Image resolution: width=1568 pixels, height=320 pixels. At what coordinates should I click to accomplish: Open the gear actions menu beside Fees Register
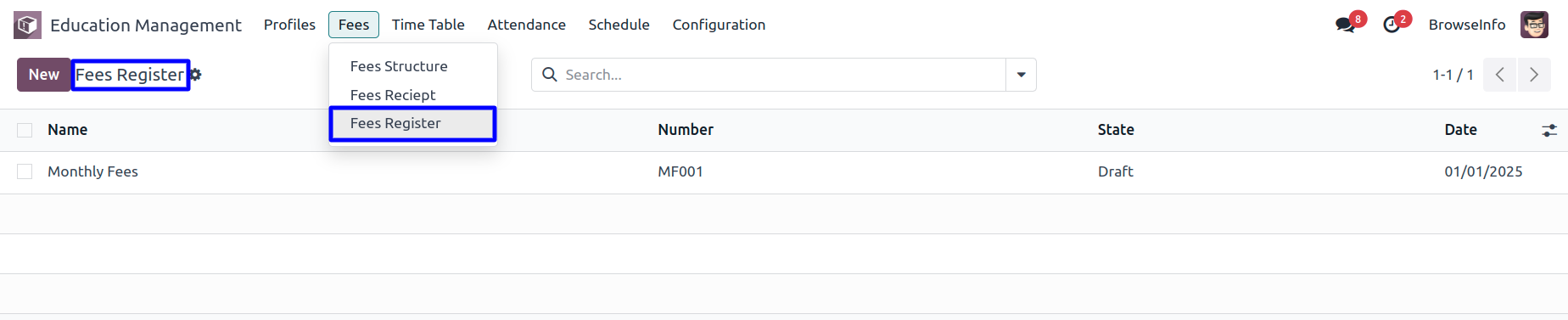(196, 75)
